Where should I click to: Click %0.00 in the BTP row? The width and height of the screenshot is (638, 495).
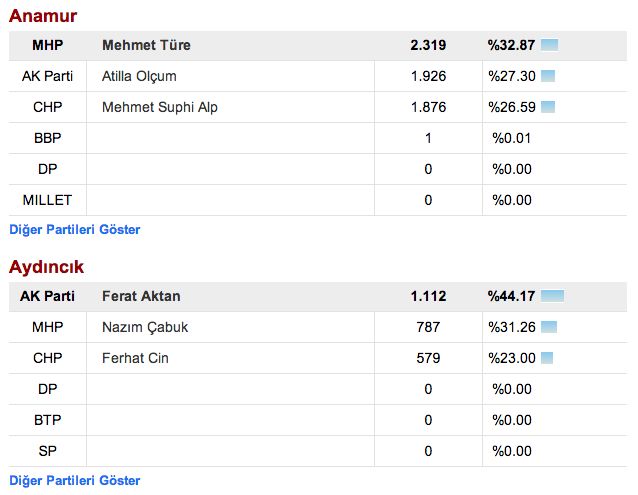click(x=512, y=420)
